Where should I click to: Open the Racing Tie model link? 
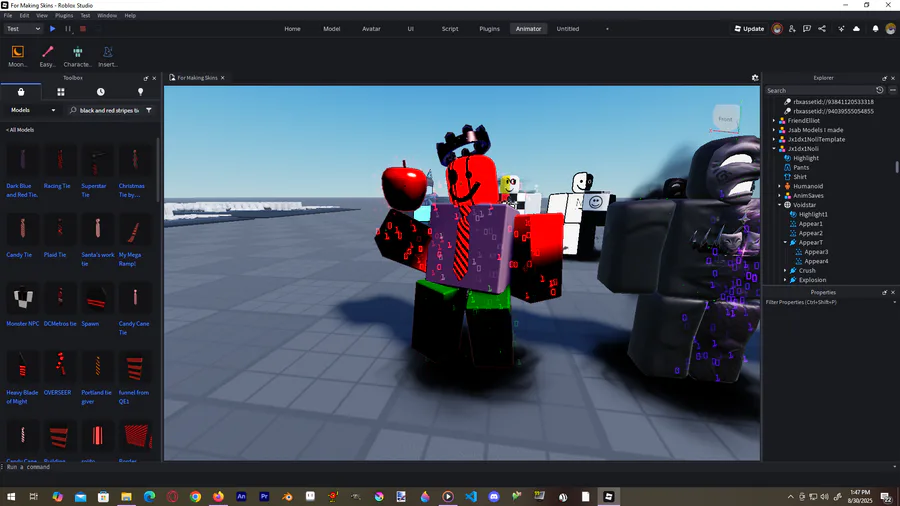(x=57, y=186)
